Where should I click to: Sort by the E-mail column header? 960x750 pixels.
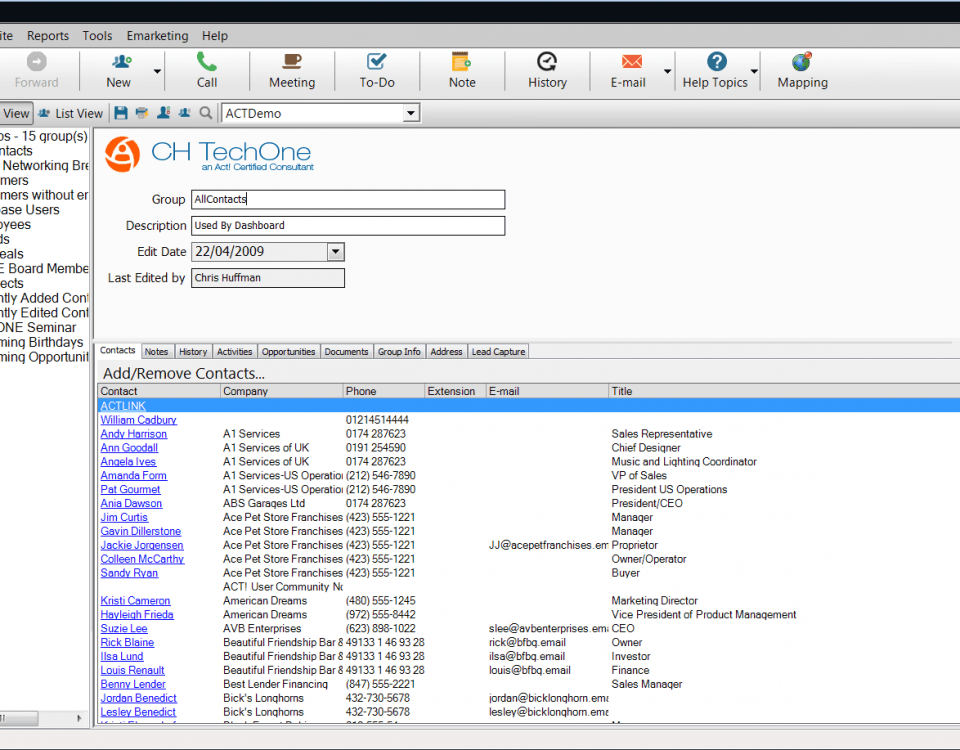click(x=547, y=391)
